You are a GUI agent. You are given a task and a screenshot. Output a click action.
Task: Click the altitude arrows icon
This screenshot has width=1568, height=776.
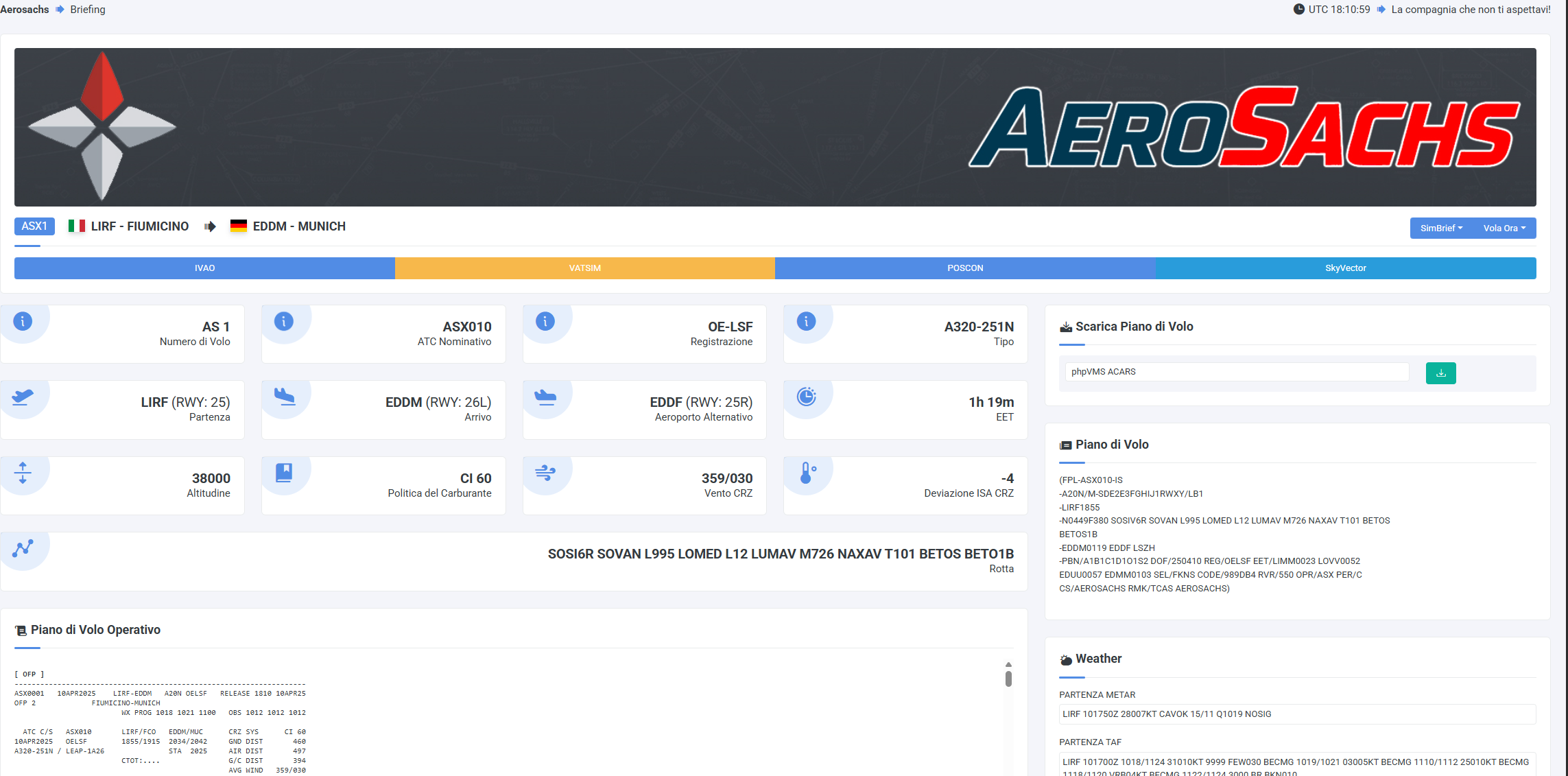tap(23, 473)
